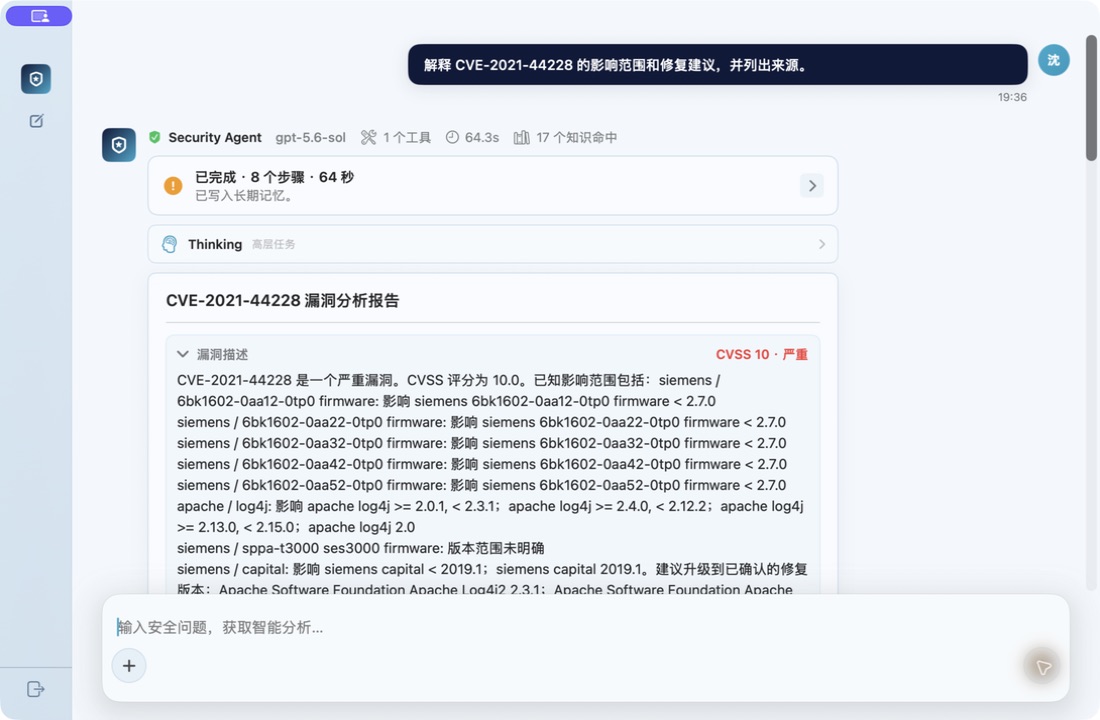Image resolution: width=1100 pixels, height=720 pixels.
Task: Click the user avatar labeled 沈
Action: tap(1054, 60)
